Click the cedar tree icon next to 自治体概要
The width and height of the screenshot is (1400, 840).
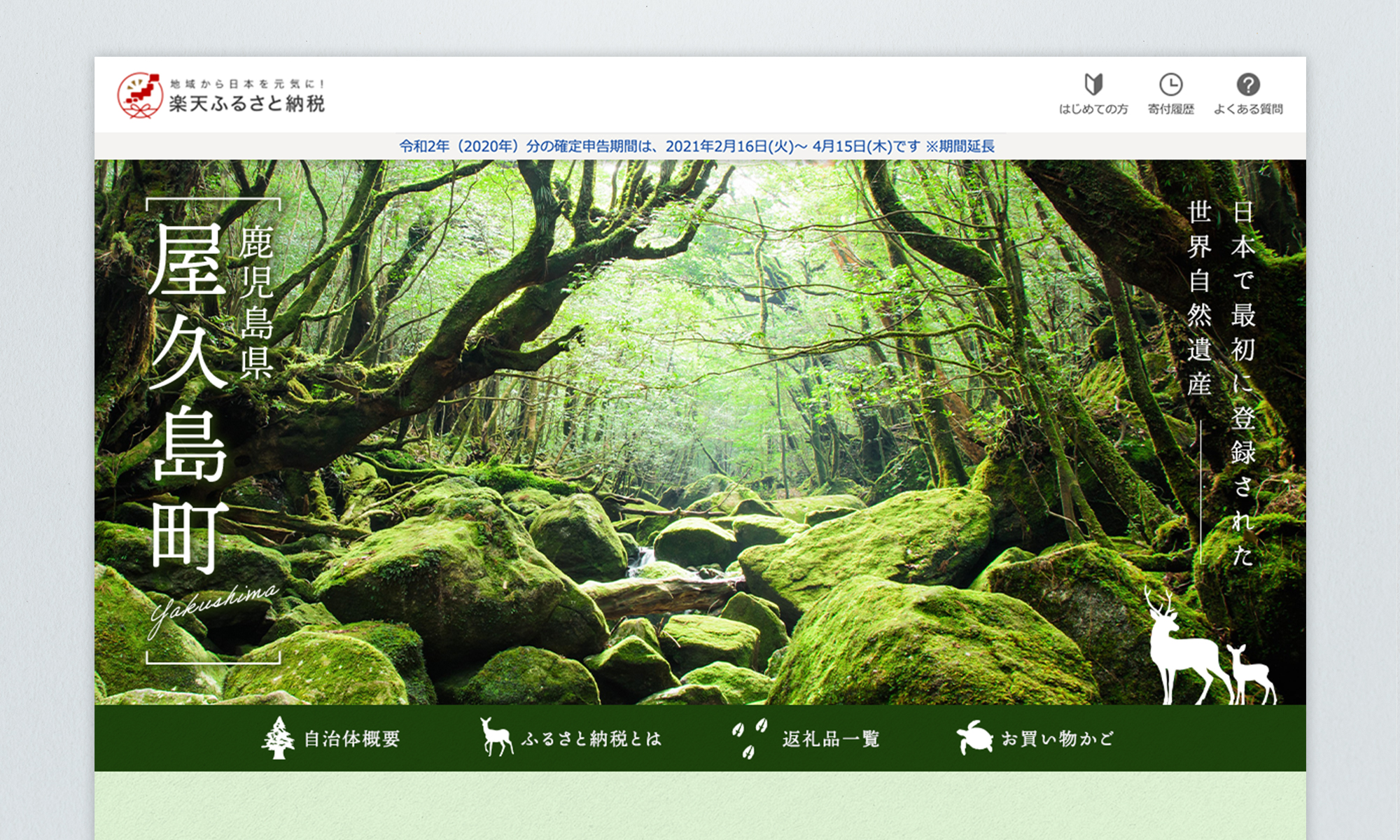(279, 737)
